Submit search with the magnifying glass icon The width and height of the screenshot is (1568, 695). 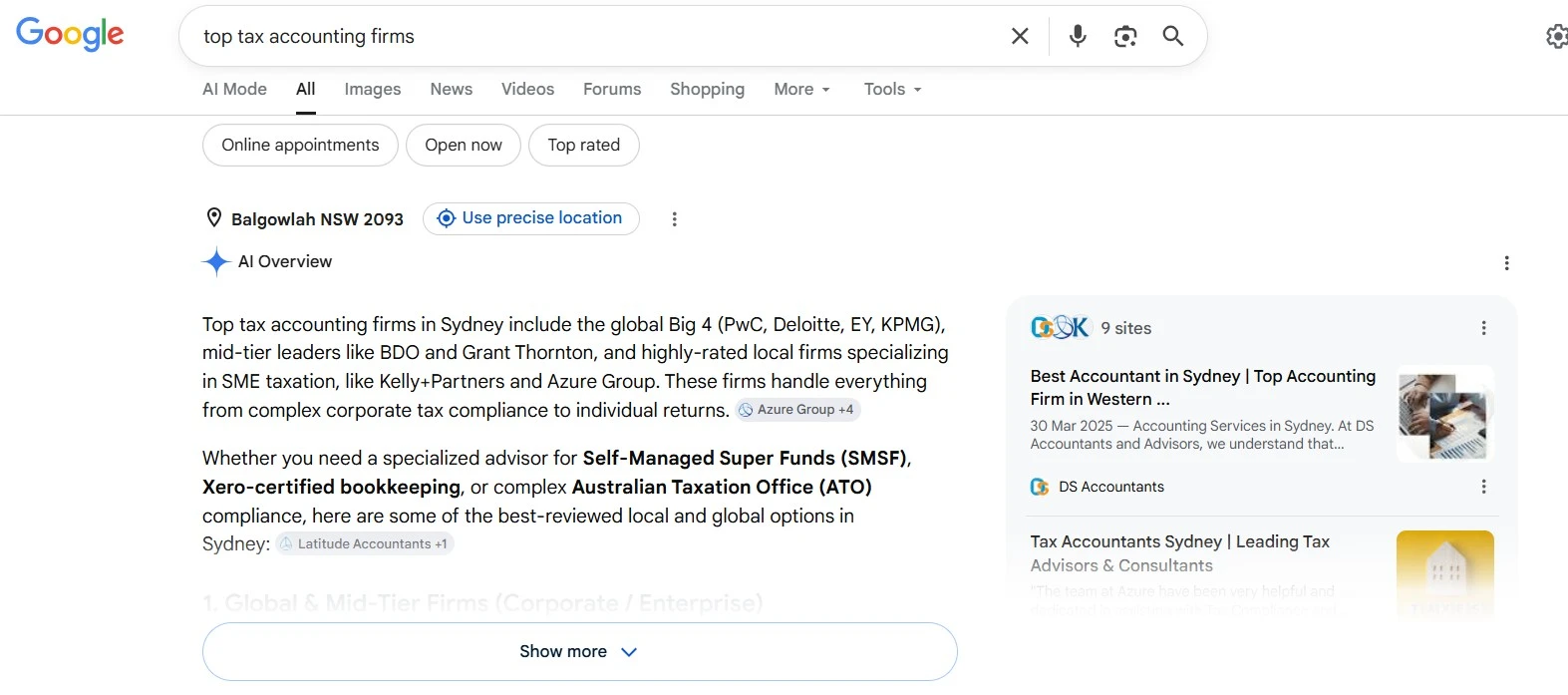click(1173, 36)
